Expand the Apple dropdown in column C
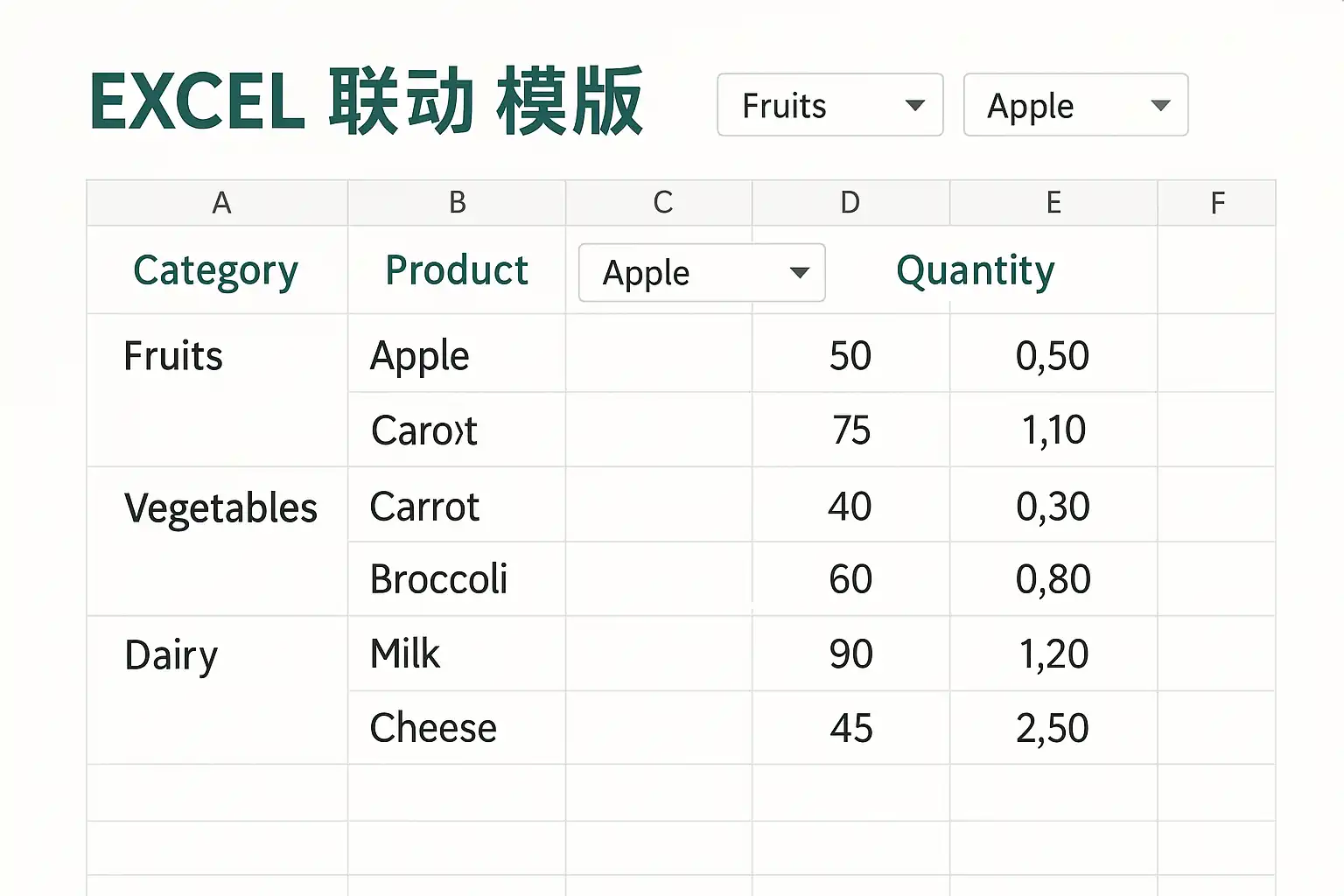This screenshot has height=896, width=1344. [799, 273]
